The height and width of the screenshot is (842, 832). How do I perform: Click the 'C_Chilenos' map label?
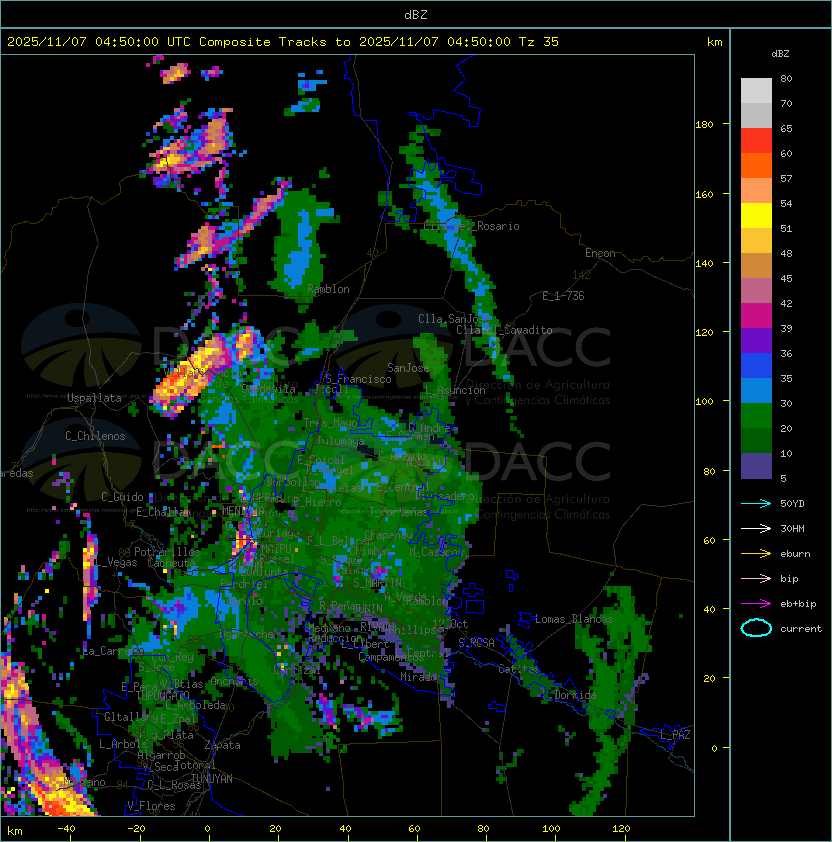point(95,436)
